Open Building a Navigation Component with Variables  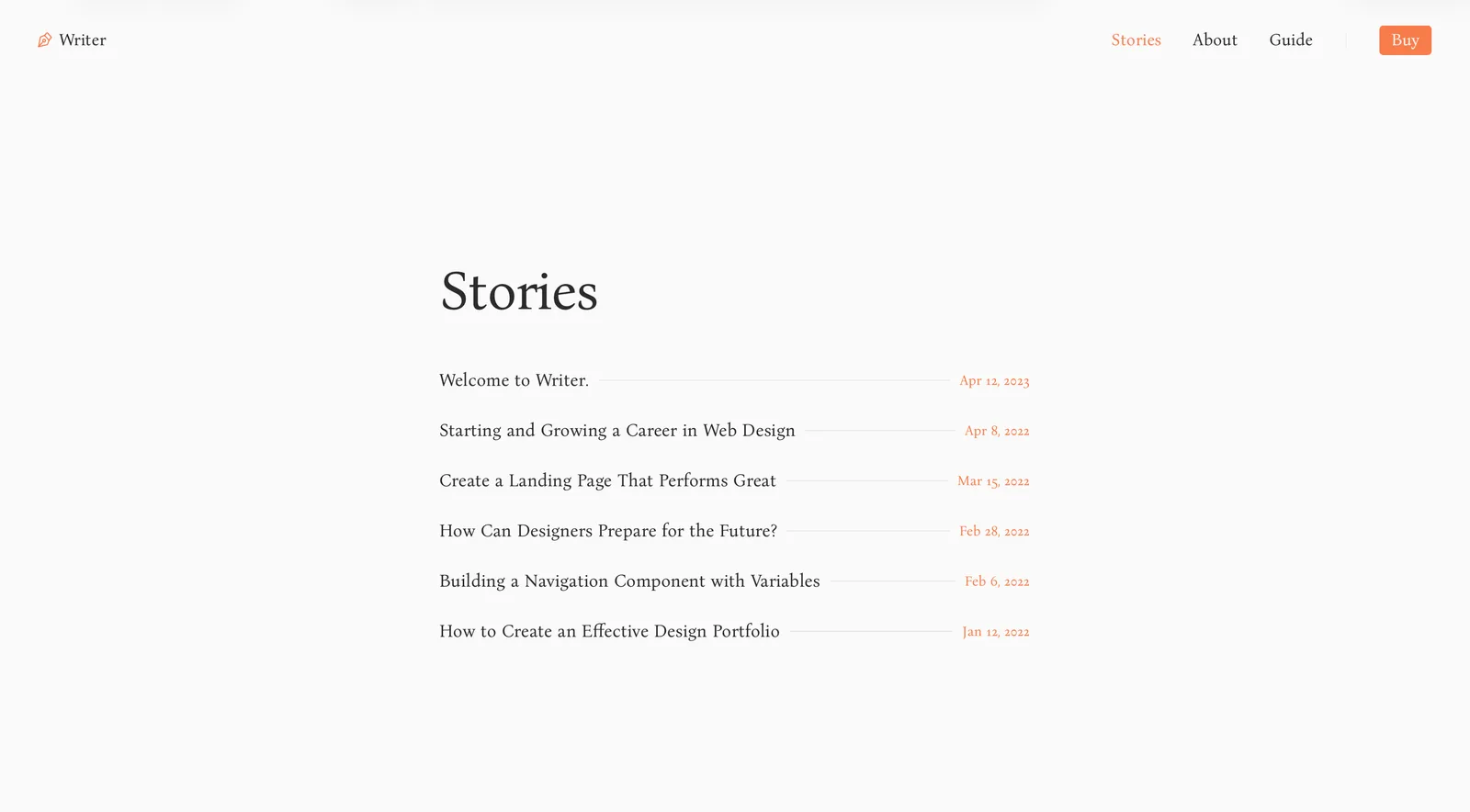click(x=629, y=581)
